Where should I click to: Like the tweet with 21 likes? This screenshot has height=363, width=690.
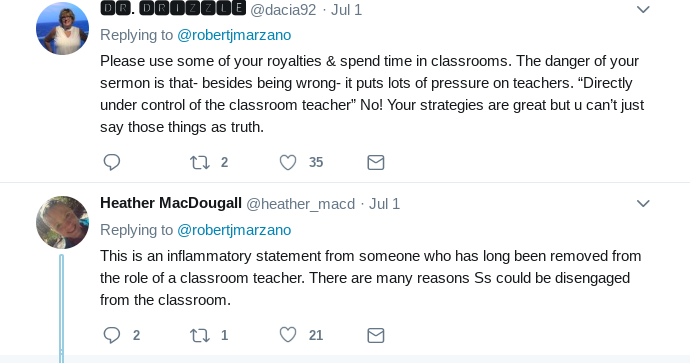coord(288,335)
